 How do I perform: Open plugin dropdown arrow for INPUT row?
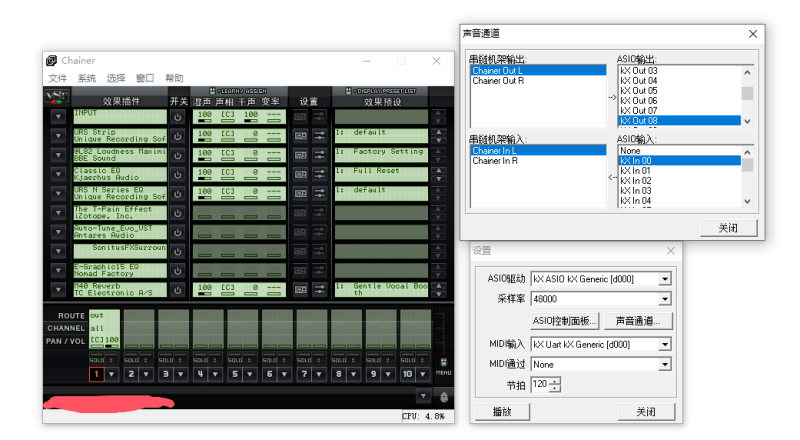59,117
